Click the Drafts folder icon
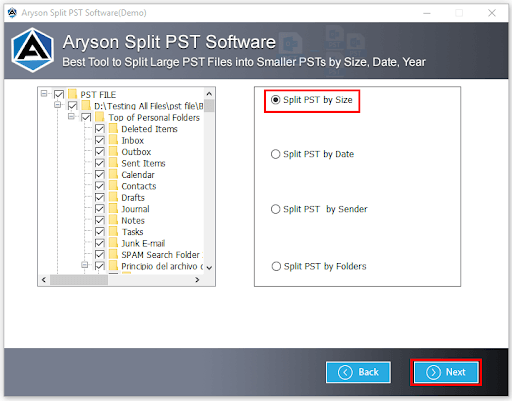This screenshot has height=401, width=512. click(x=114, y=197)
